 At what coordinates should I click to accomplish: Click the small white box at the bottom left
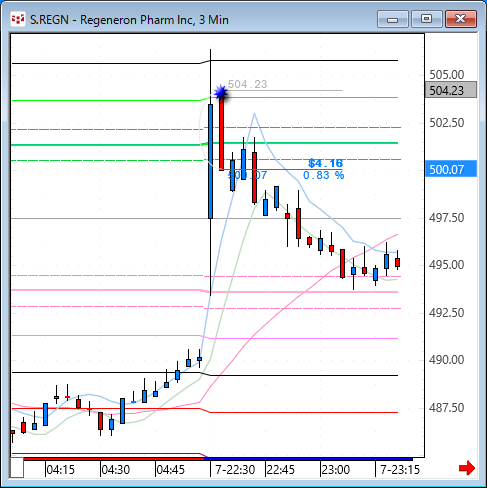pyautogui.click(x=17, y=468)
